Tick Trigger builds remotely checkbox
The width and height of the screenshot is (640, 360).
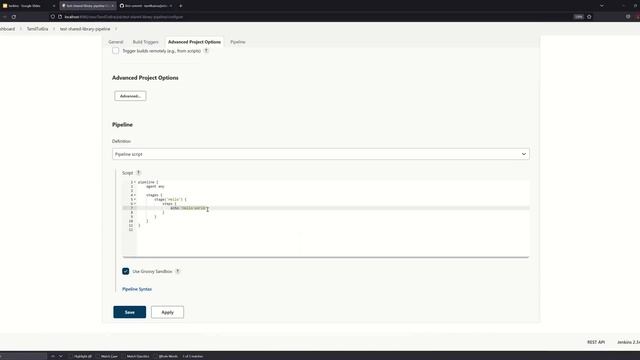tap(116, 51)
